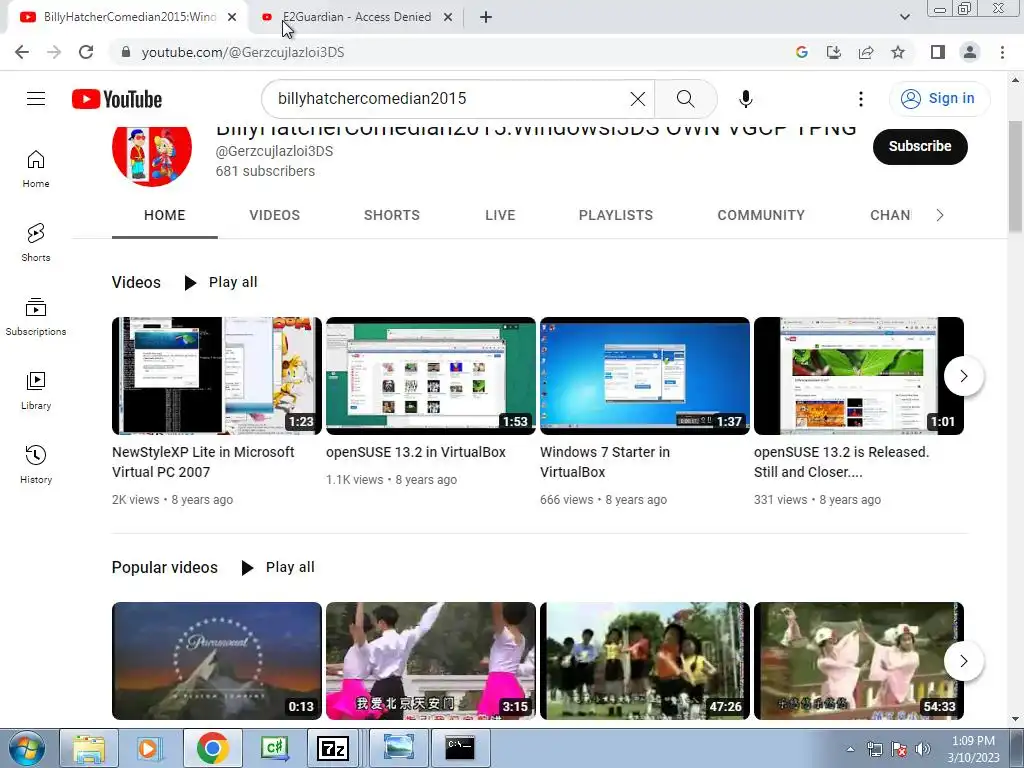Click the install app icon in address bar
The width and height of the screenshot is (1024, 768).
[x=834, y=52]
